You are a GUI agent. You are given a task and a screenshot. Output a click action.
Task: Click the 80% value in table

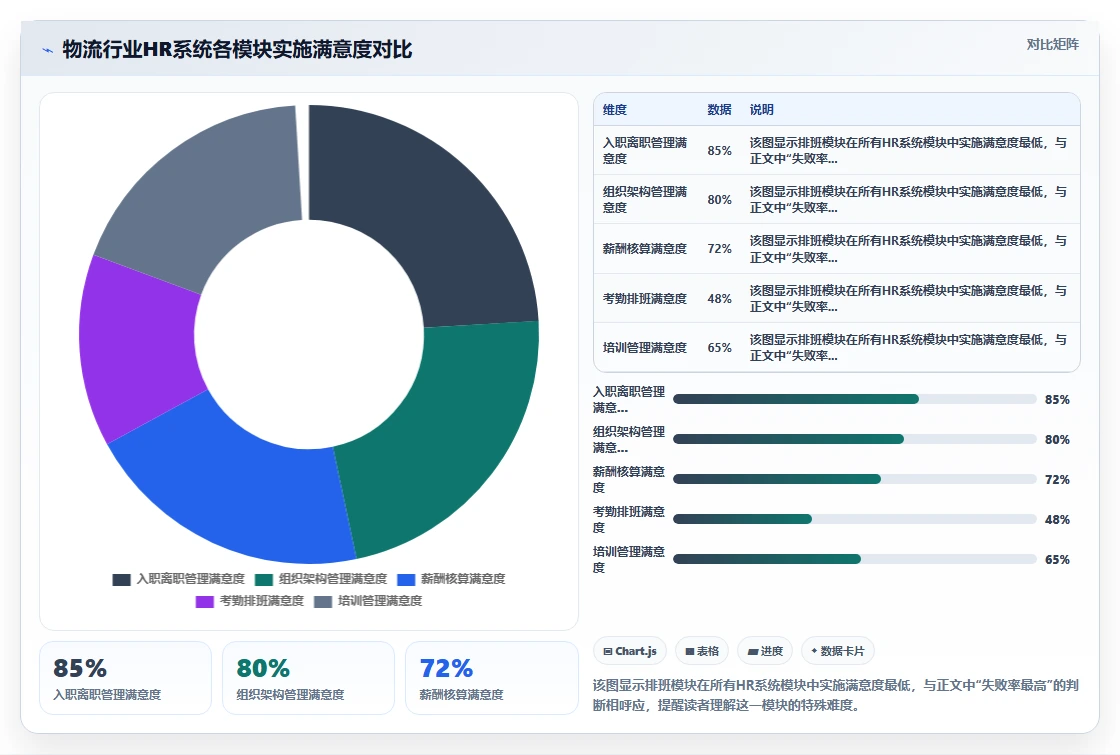[719, 200]
